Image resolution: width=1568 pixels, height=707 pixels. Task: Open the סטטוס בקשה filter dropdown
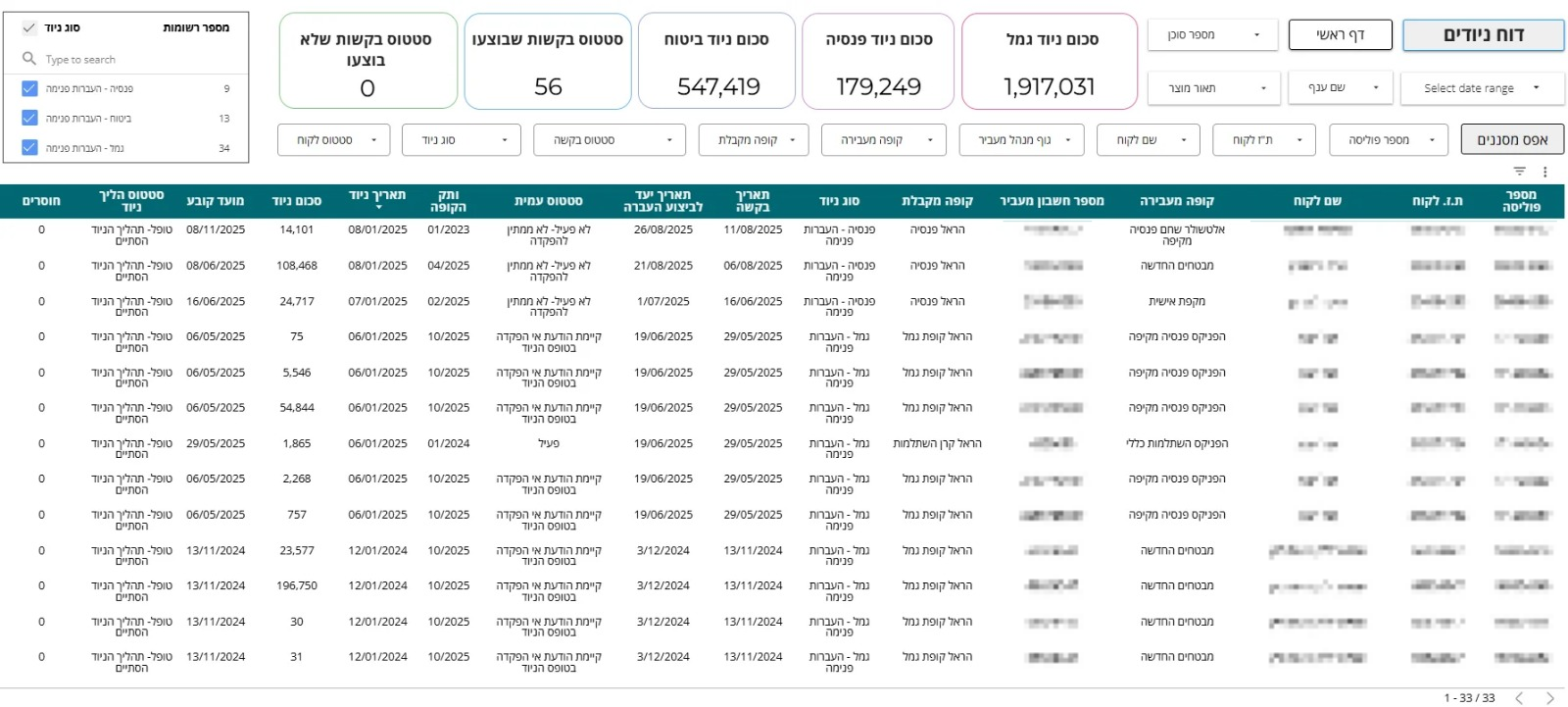(x=609, y=140)
